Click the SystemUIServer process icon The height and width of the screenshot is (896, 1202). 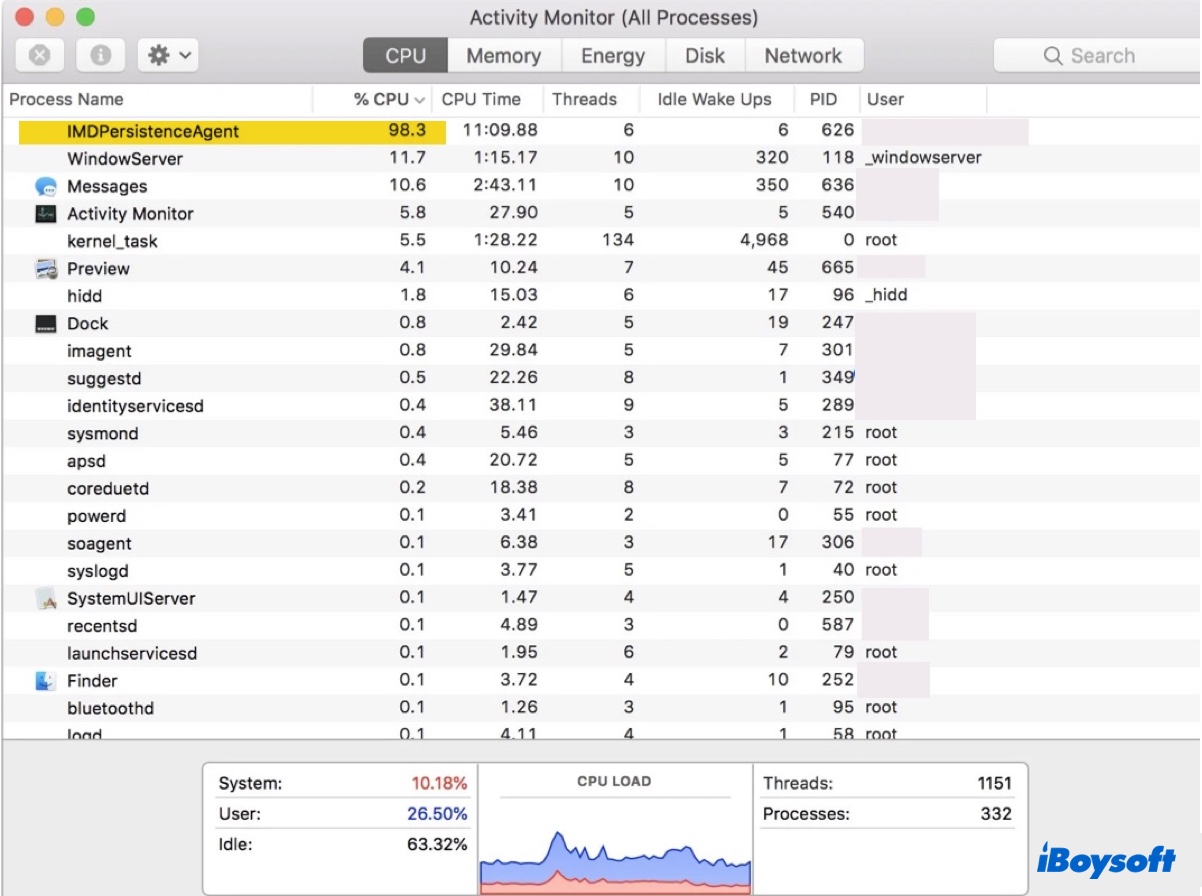[x=46, y=599]
